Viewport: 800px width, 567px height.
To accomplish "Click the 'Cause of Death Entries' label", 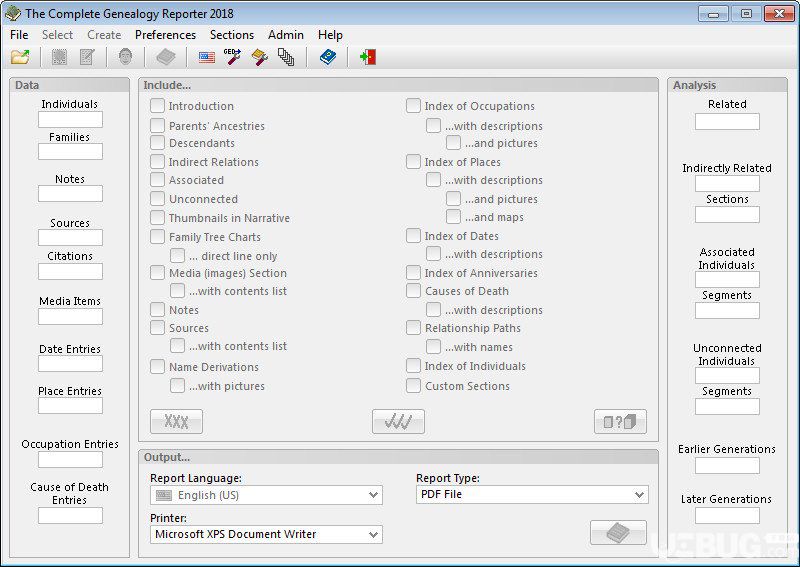I will pyautogui.click(x=69, y=494).
